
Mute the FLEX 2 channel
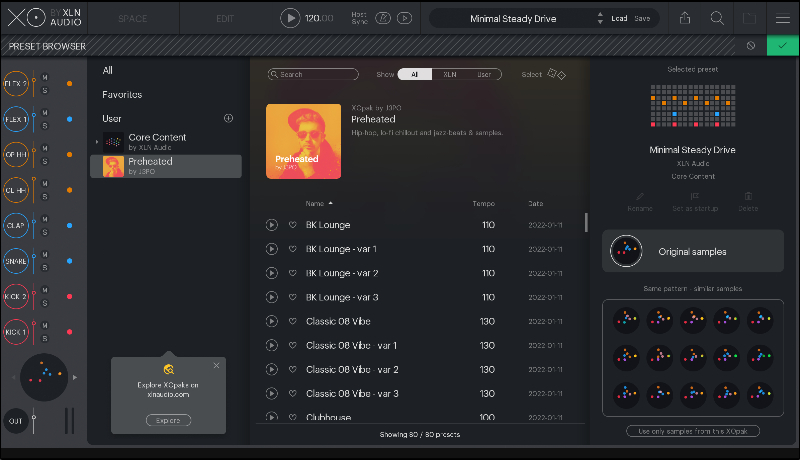pyautogui.click(x=45, y=78)
